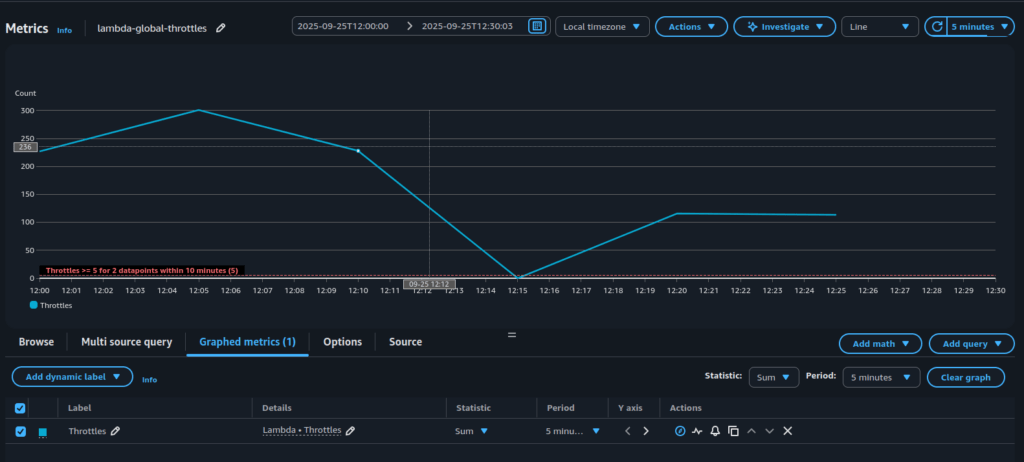This screenshot has height=462, width=1024.
Task: Click the Clear graph button
Action: [x=965, y=377]
